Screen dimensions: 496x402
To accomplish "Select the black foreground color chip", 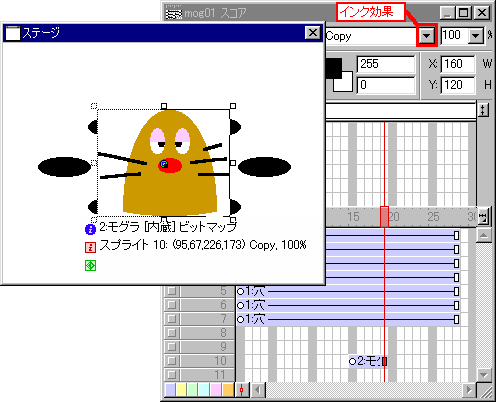I will point(334,67).
